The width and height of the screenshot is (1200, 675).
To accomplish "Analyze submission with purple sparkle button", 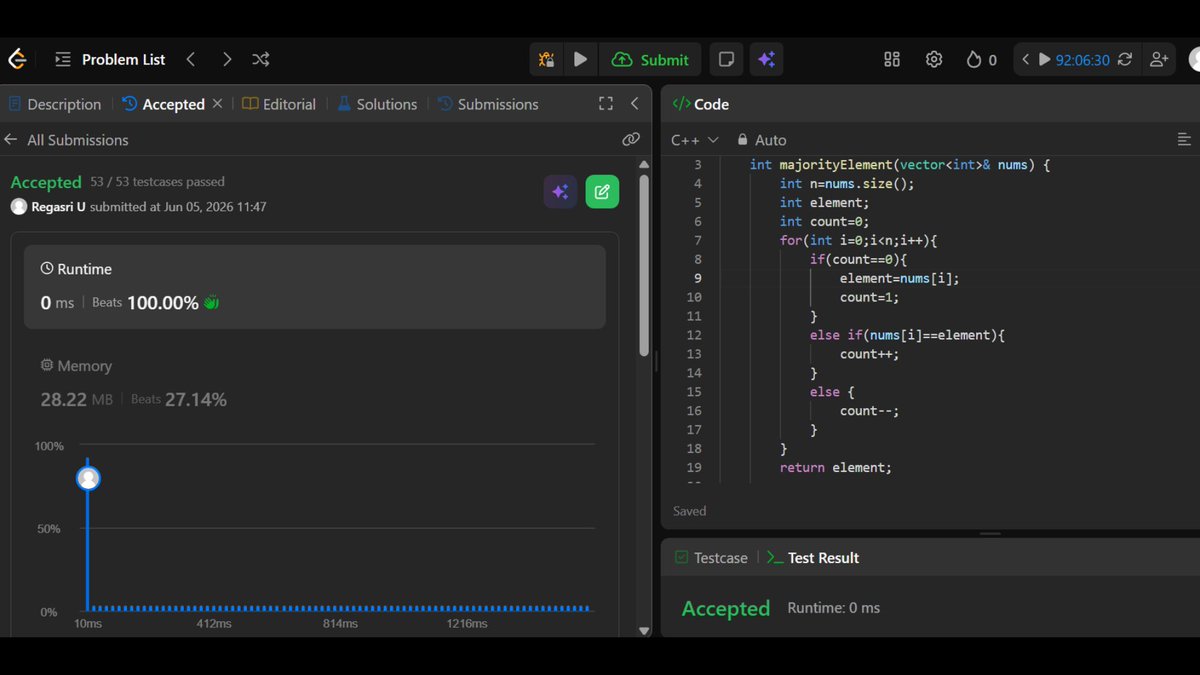I will click(x=560, y=192).
